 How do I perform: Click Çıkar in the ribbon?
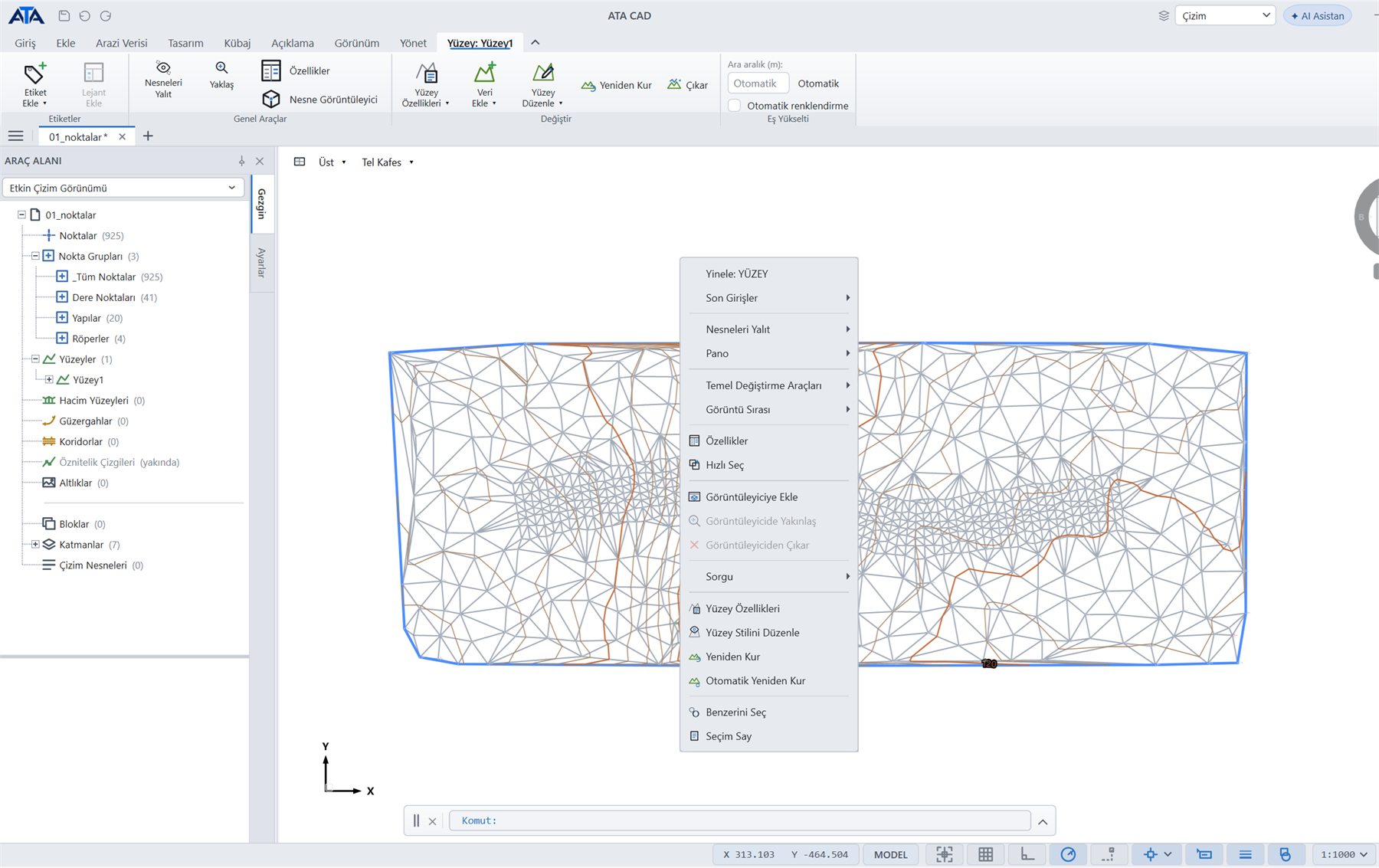[687, 85]
